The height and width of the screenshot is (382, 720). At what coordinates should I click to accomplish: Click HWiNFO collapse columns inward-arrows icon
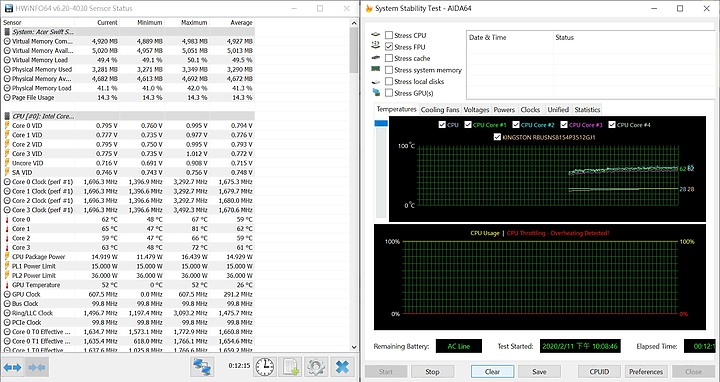[x=37, y=367]
